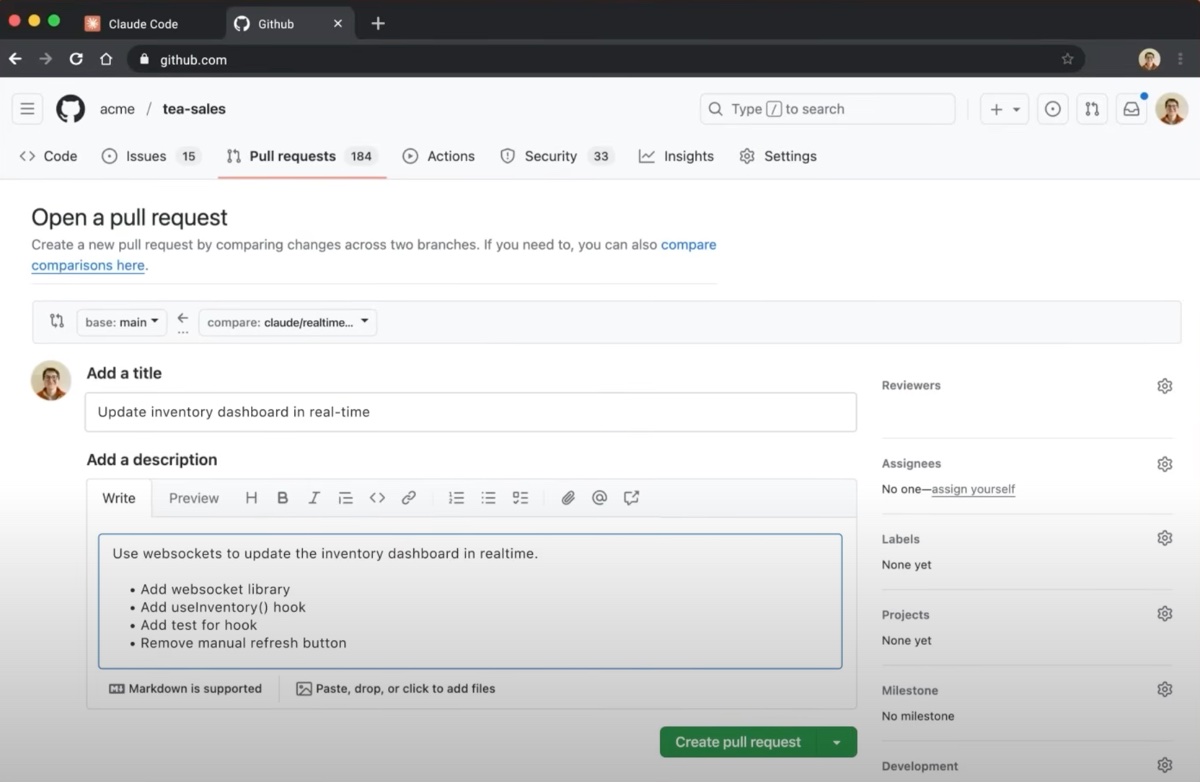Open the Labels gear settings
1200x782 pixels.
(1164, 538)
